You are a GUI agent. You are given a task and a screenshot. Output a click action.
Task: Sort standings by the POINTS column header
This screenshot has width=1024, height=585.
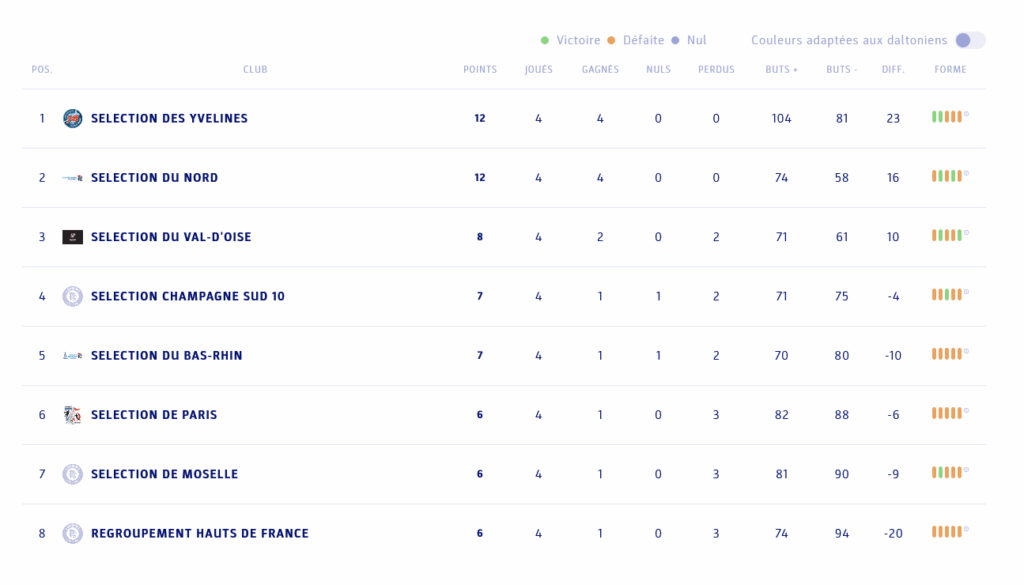(480, 70)
